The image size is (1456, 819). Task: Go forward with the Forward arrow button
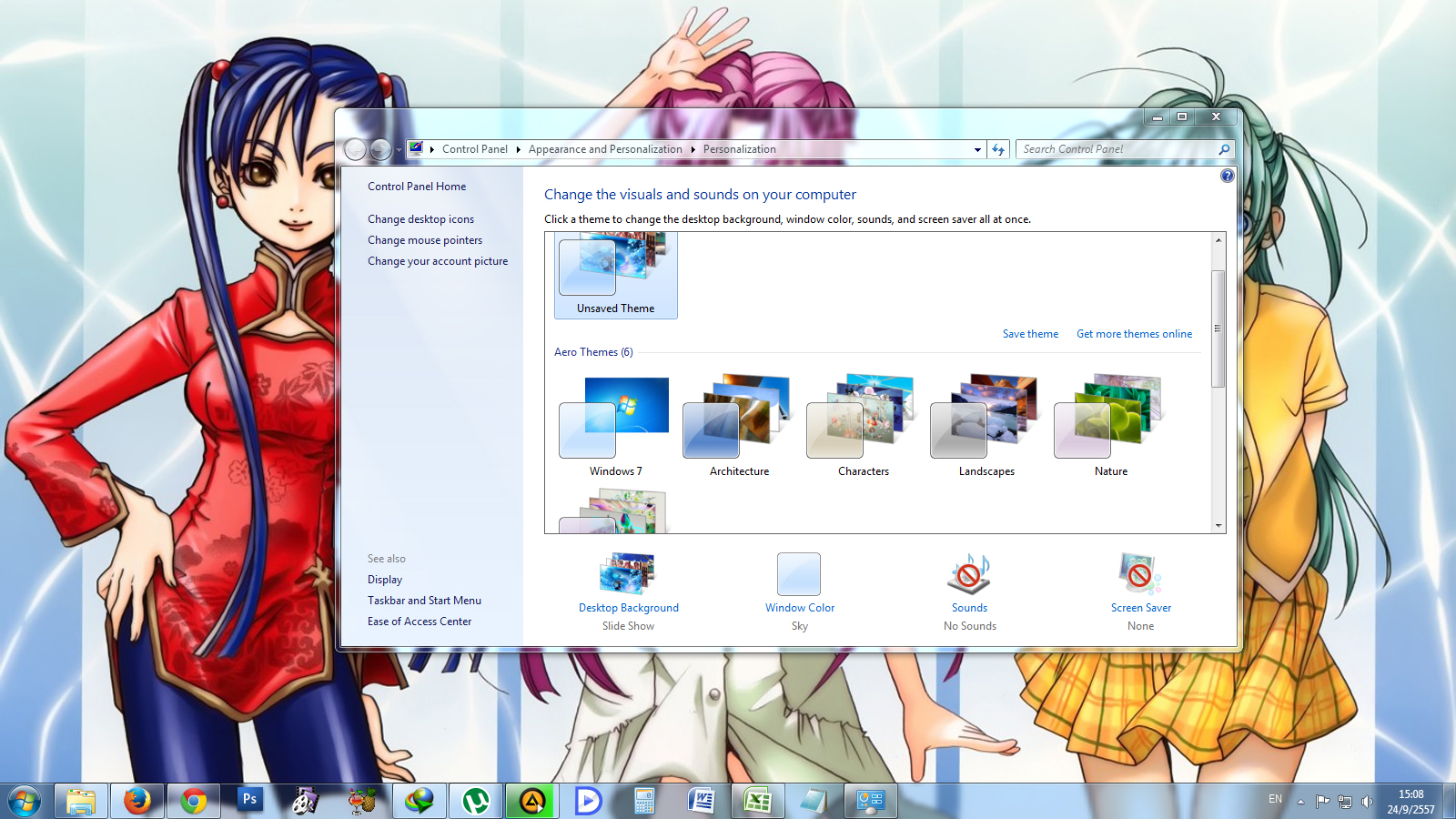pyautogui.click(x=381, y=149)
